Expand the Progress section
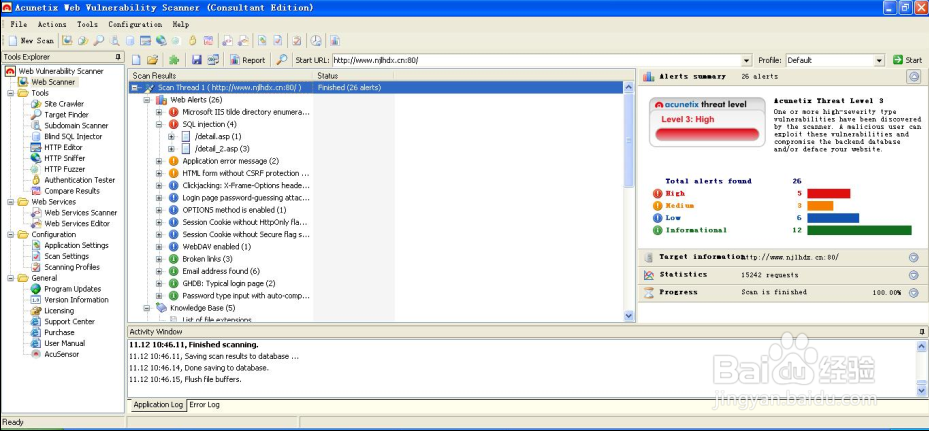Viewport: 929px width, 431px height. coord(913,293)
